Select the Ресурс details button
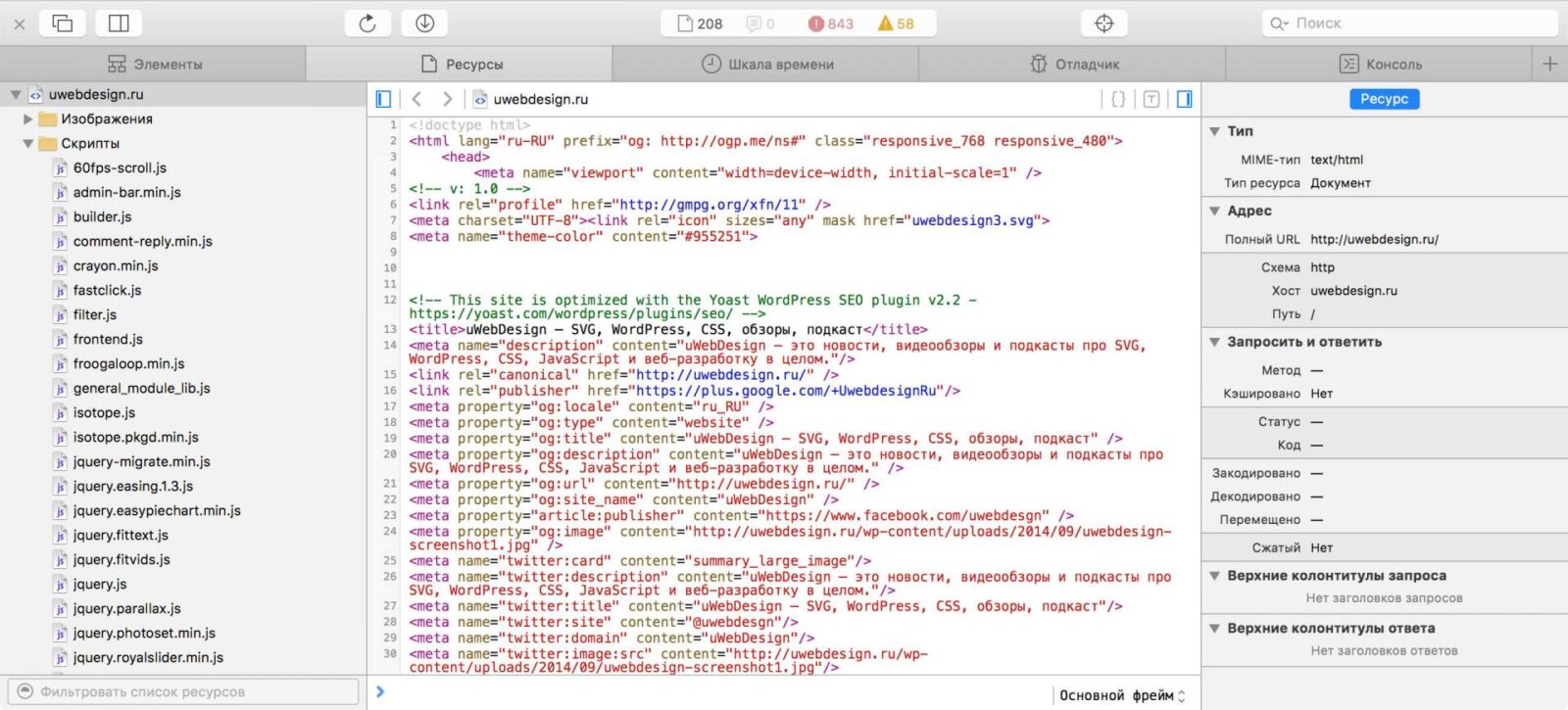 coord(1384,99)
